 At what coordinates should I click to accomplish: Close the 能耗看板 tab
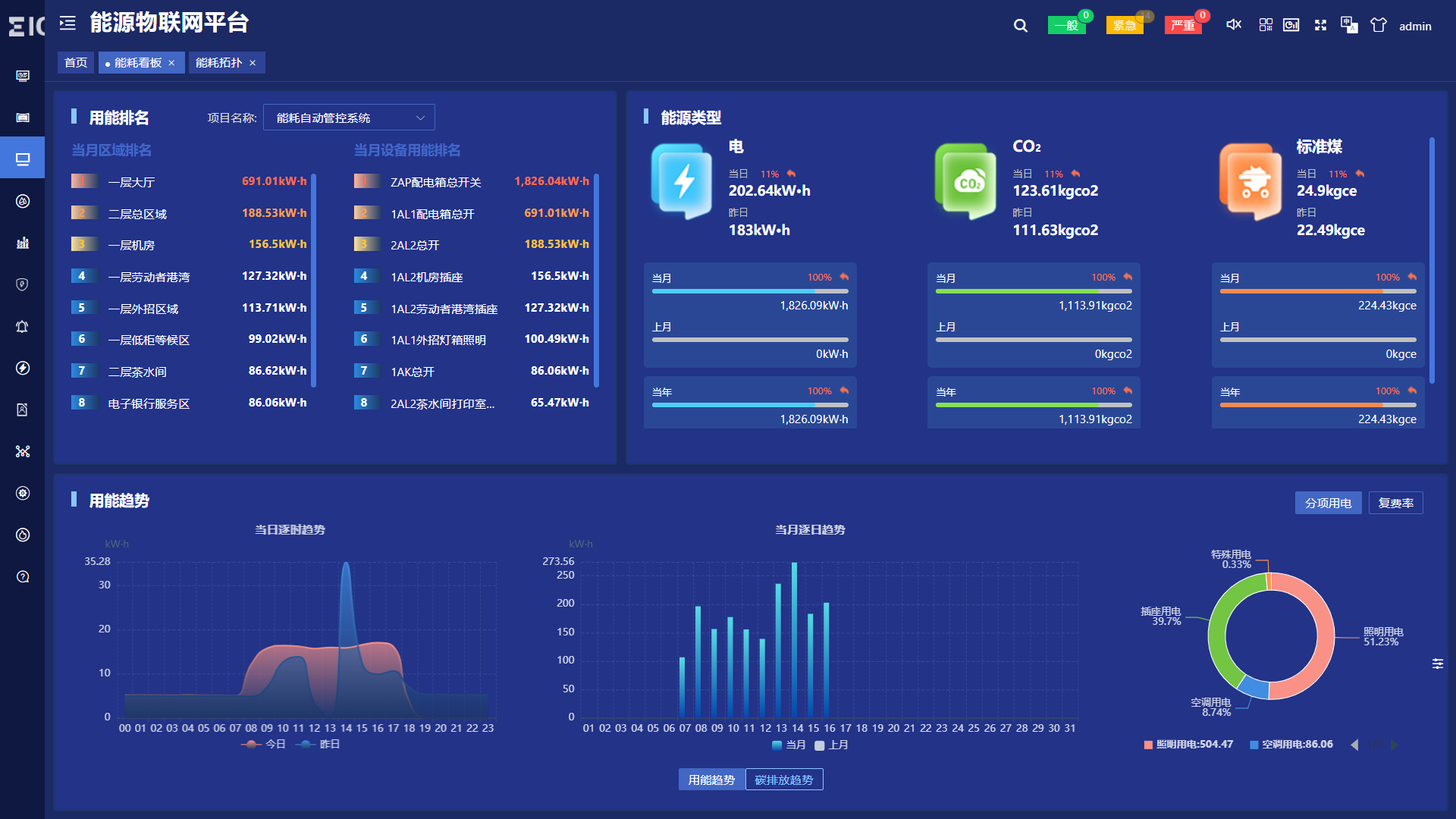tap(172, 63)
